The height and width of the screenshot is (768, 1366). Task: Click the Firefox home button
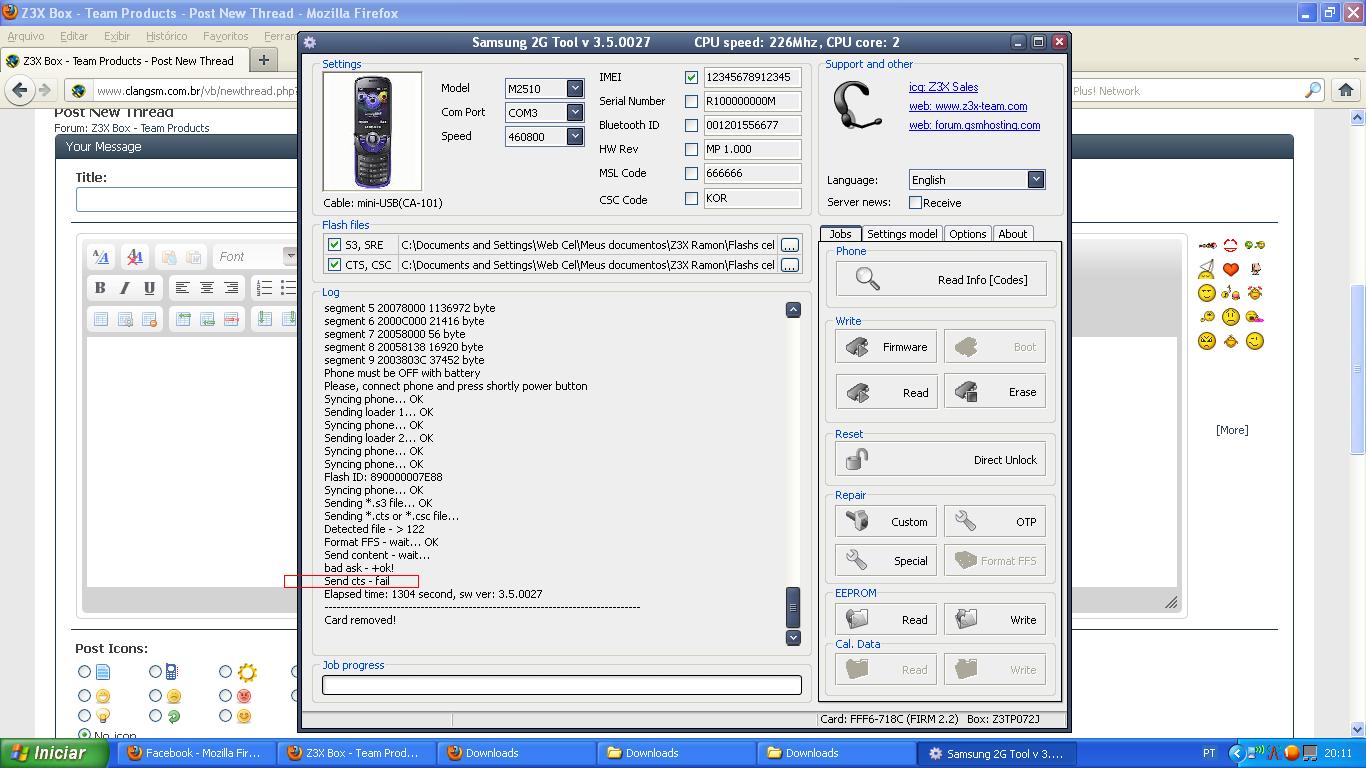(1346, 90)
